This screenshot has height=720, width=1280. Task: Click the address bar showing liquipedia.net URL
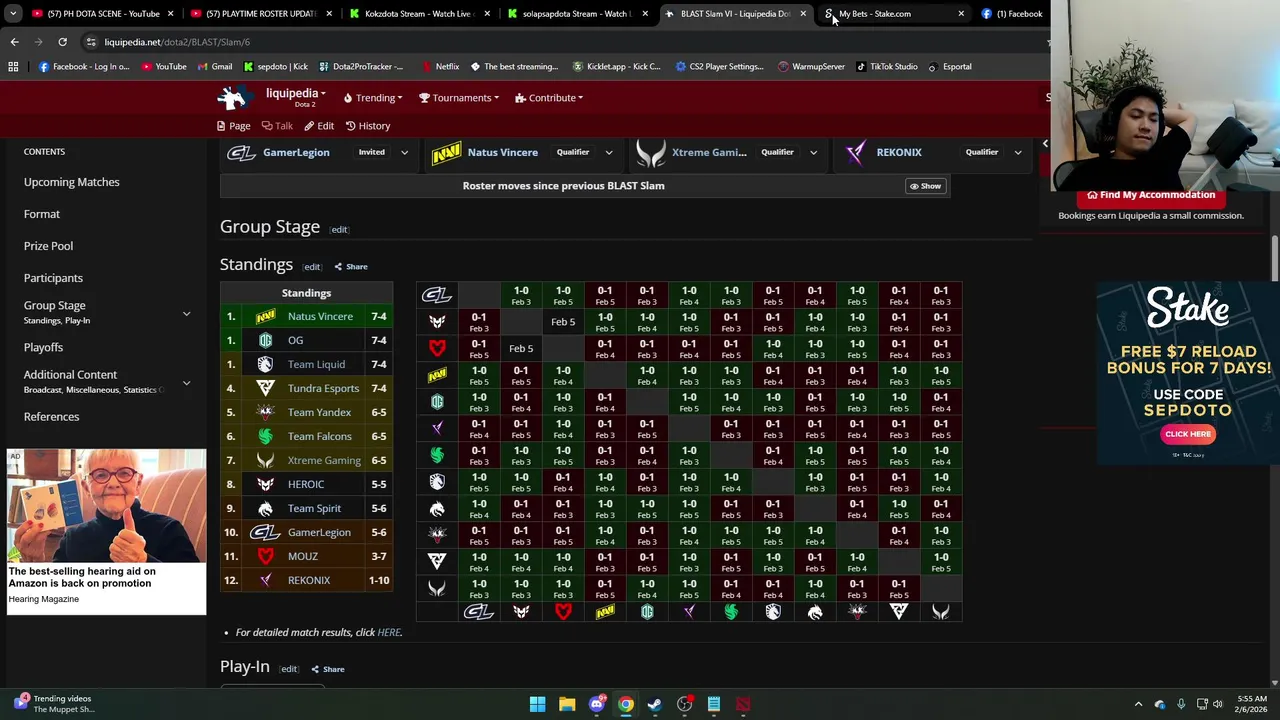click(x=560, y=42)
